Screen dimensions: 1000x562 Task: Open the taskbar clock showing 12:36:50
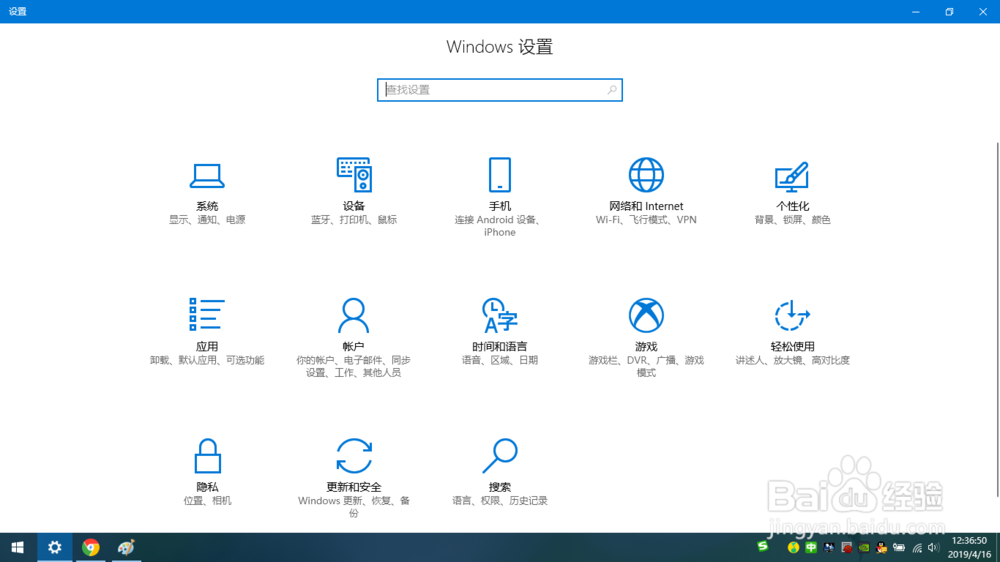tap(969, 547)
